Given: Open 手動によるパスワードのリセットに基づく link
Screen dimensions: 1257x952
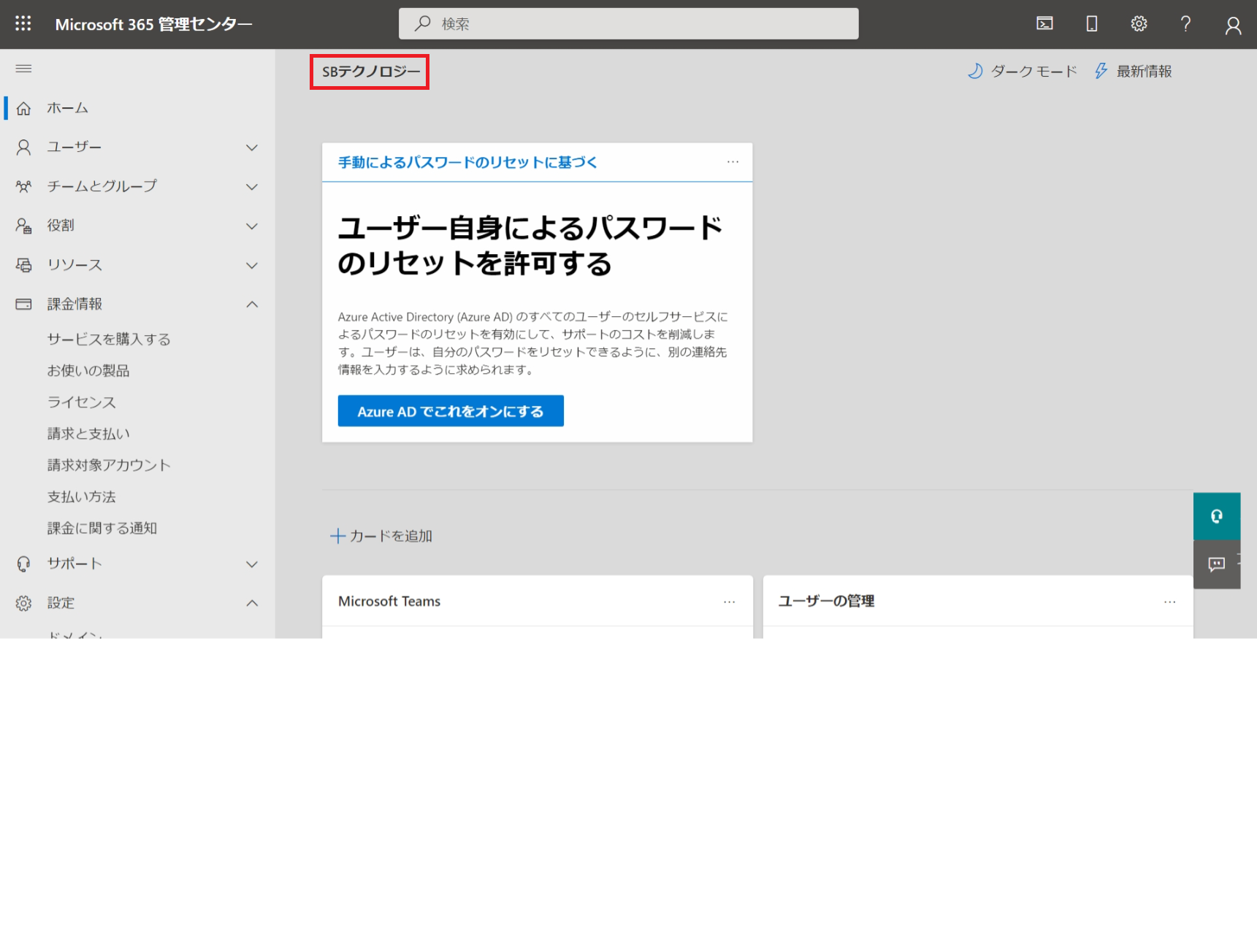Looking at the screenshot, I should point(467,162).
